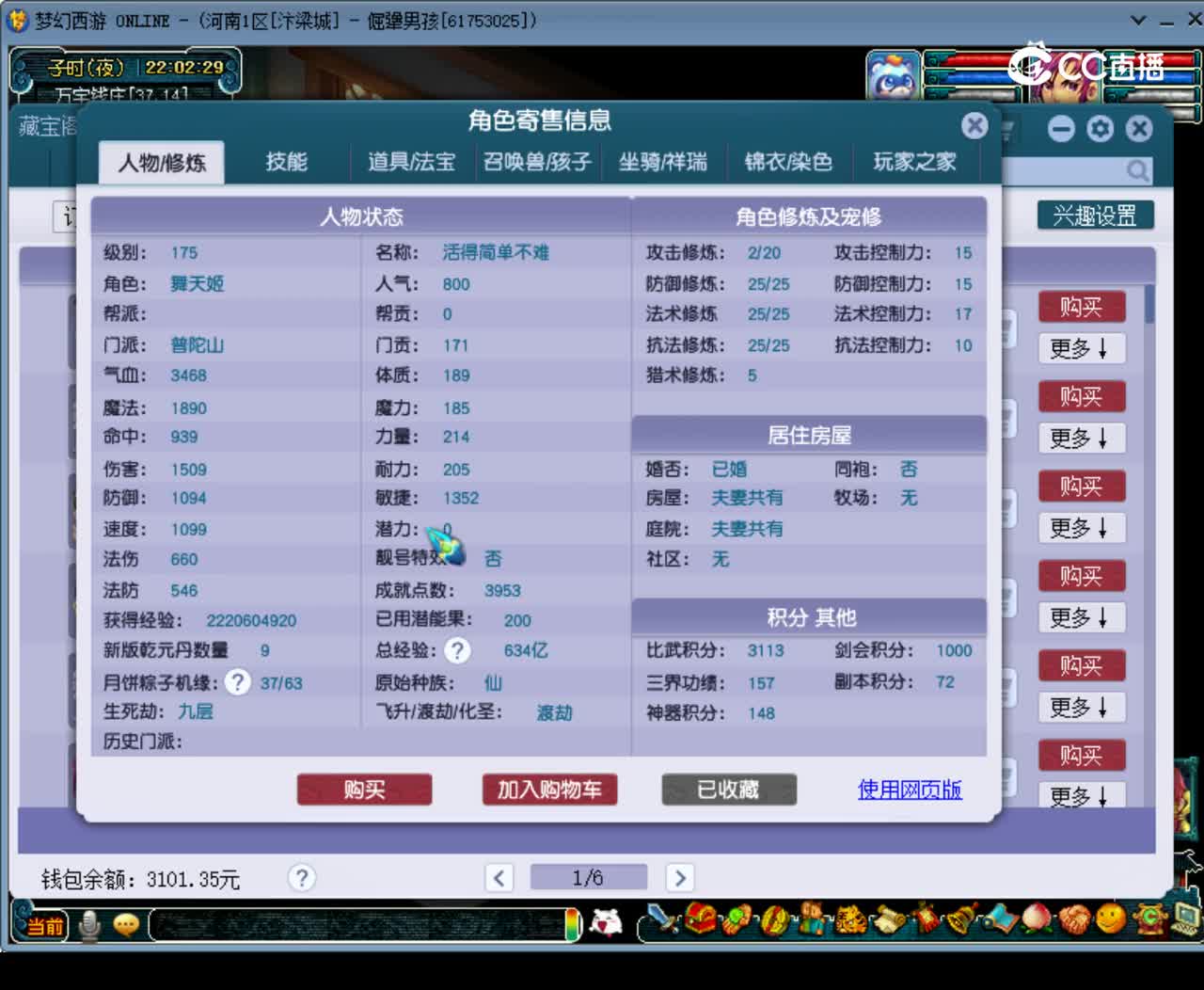Open the 召唤兽/孩子 tab
The image size is (1204, 990).
(537, 162)
